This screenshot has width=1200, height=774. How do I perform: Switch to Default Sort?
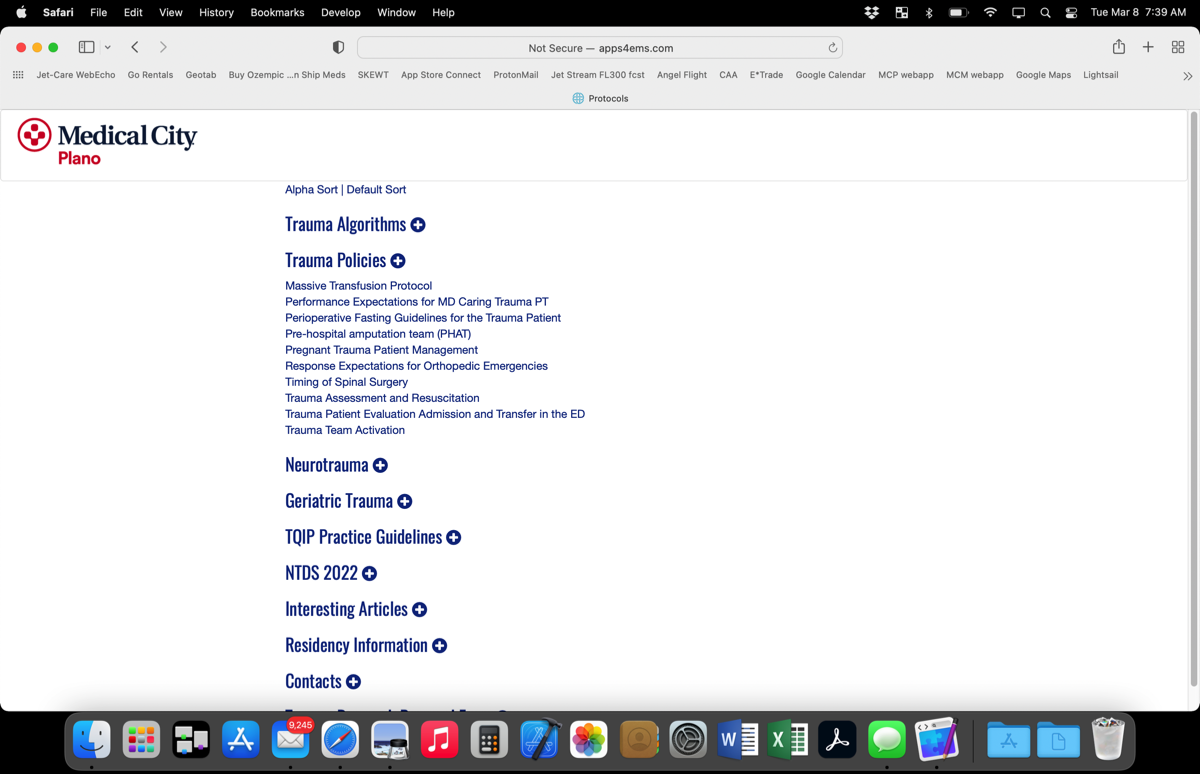(376, 190)
